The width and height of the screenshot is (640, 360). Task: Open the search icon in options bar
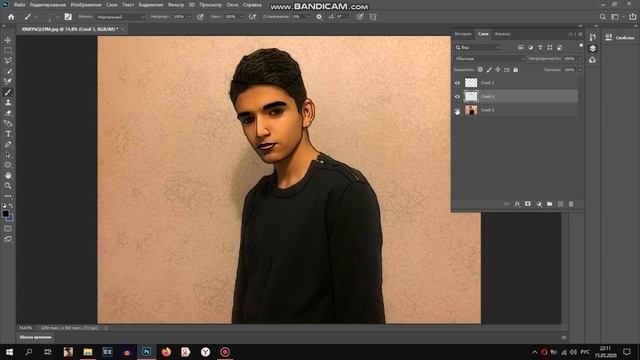coord(603,17)
